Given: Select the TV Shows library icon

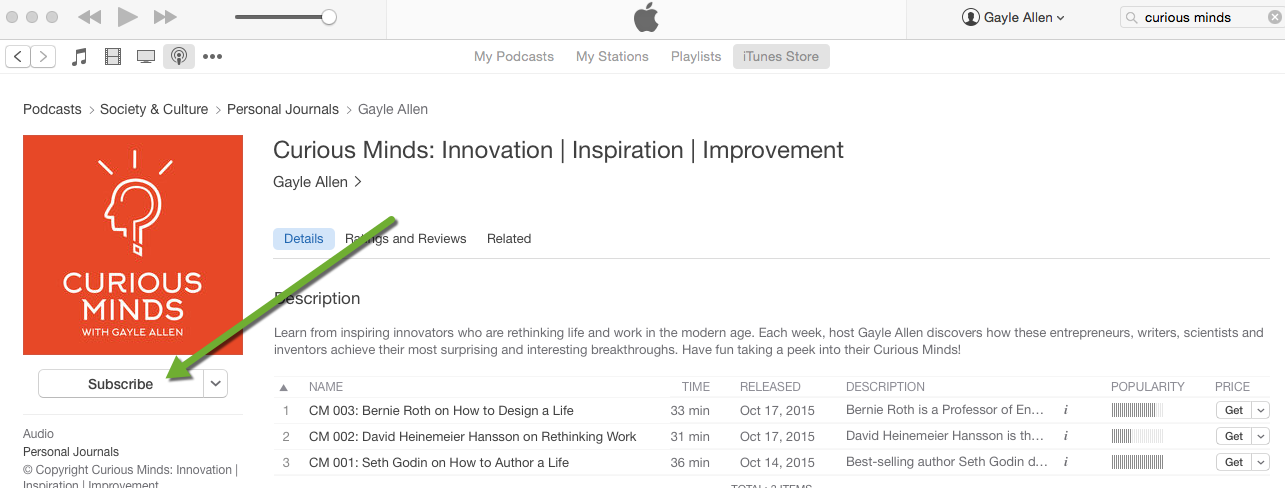Looking at the screenshot, I should tap(146, 56).
